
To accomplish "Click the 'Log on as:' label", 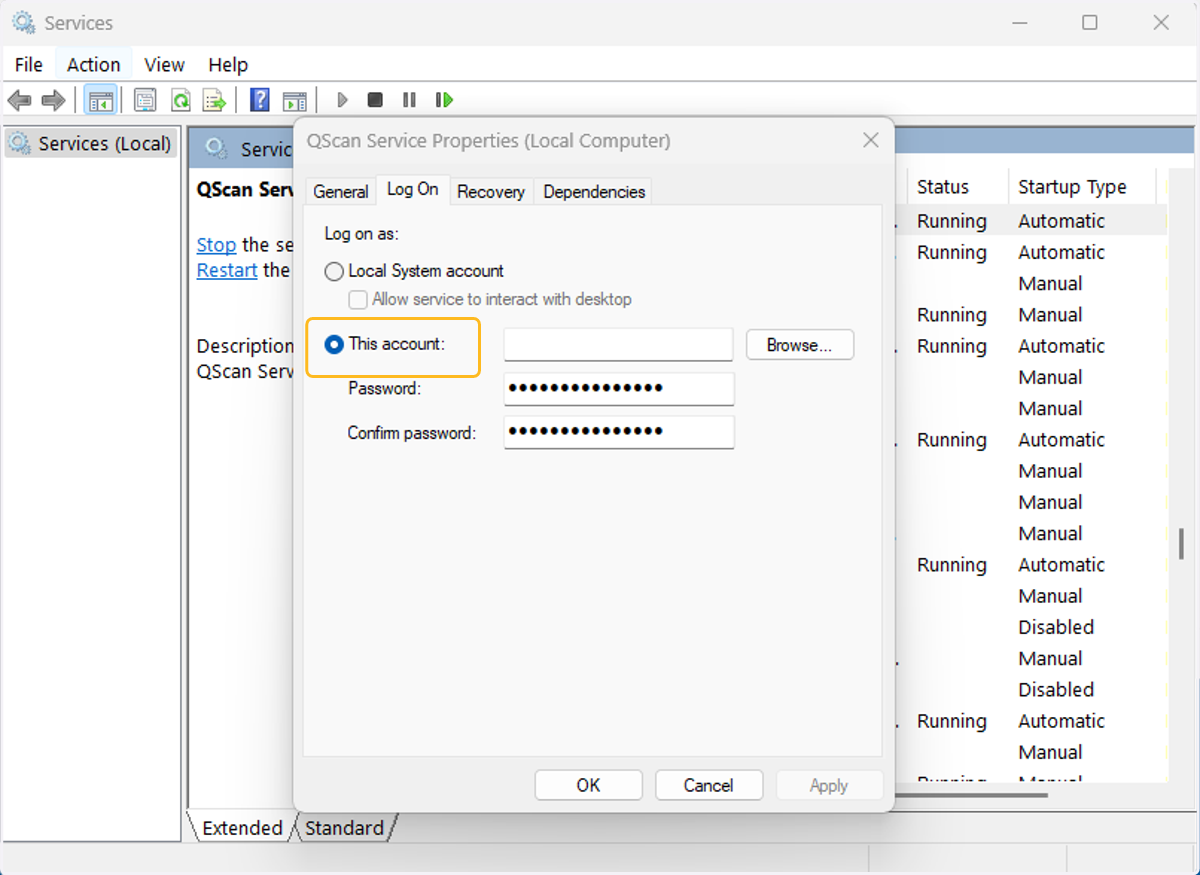I will point(361,234).
